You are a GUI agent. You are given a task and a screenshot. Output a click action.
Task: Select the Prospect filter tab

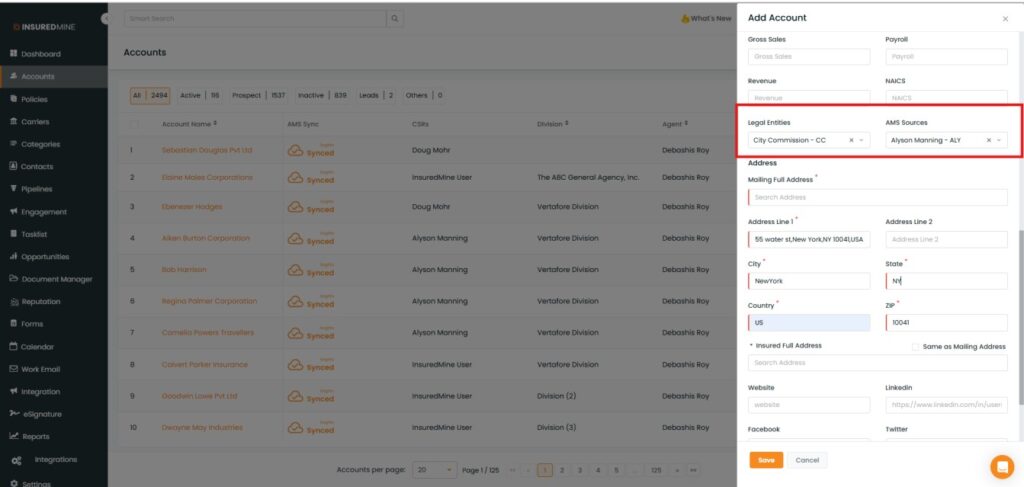(x=246, y=96)
